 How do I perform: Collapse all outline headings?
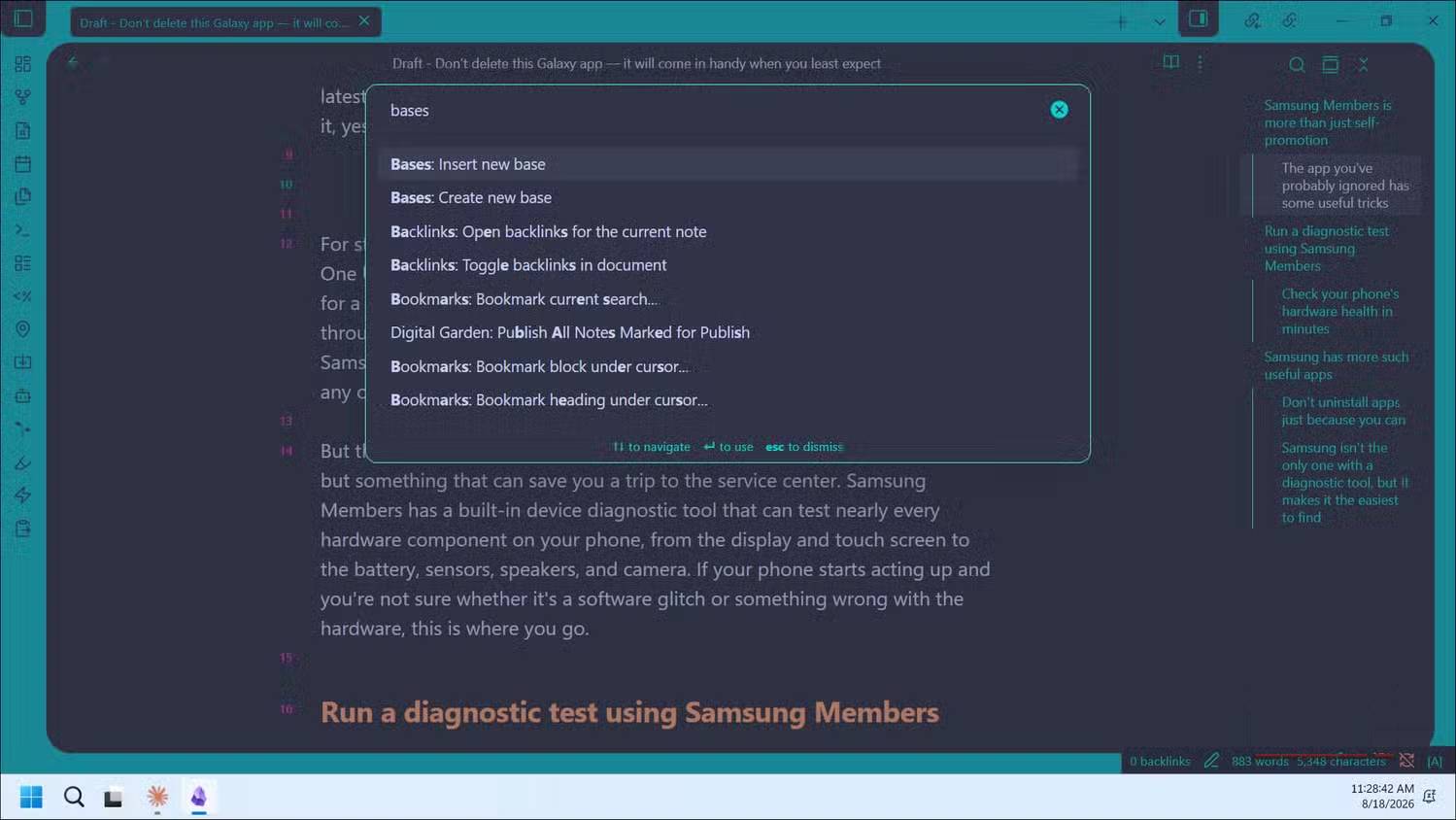point(1364,64)
